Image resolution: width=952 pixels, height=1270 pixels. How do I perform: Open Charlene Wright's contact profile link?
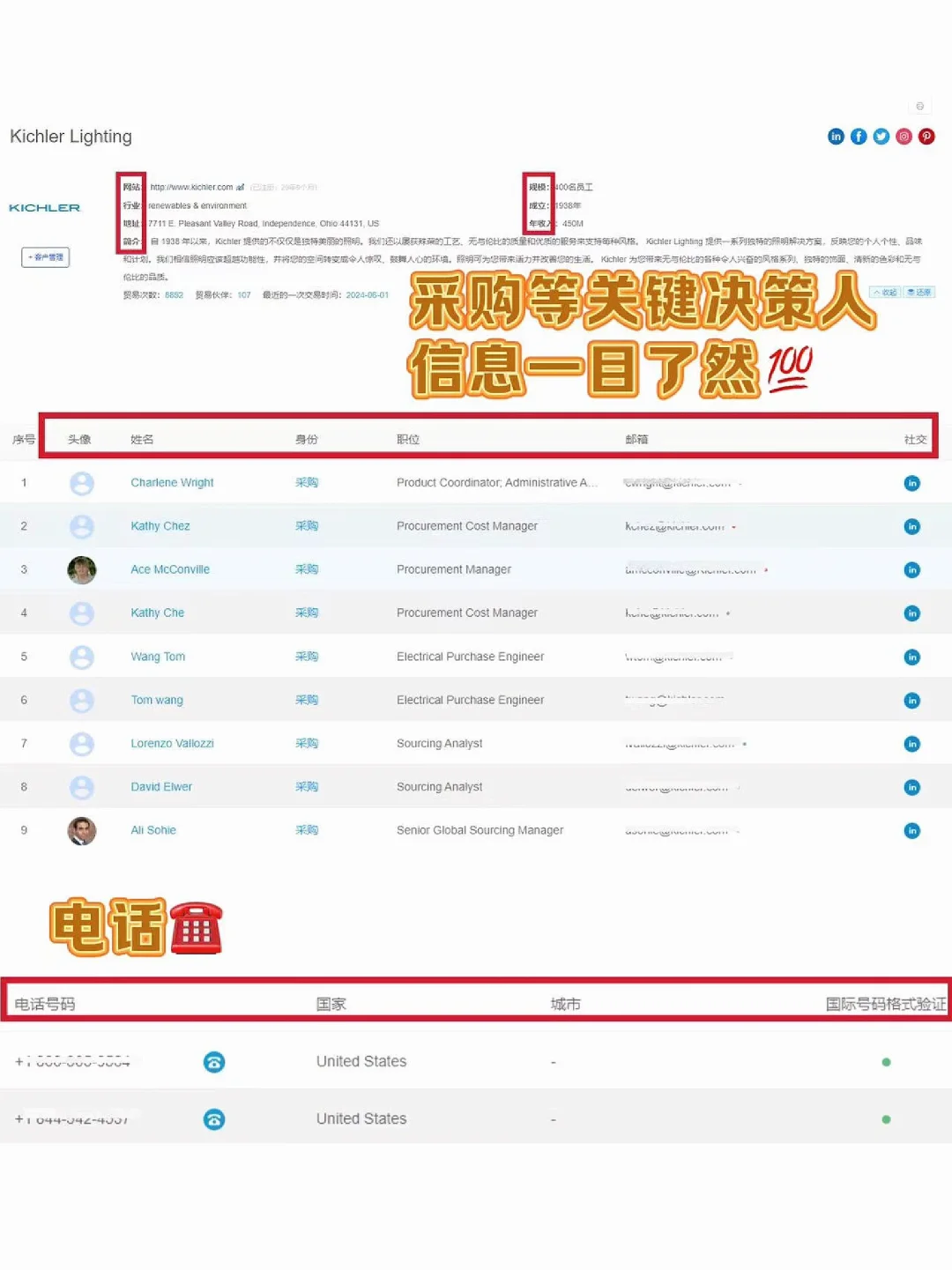[172, 482]
